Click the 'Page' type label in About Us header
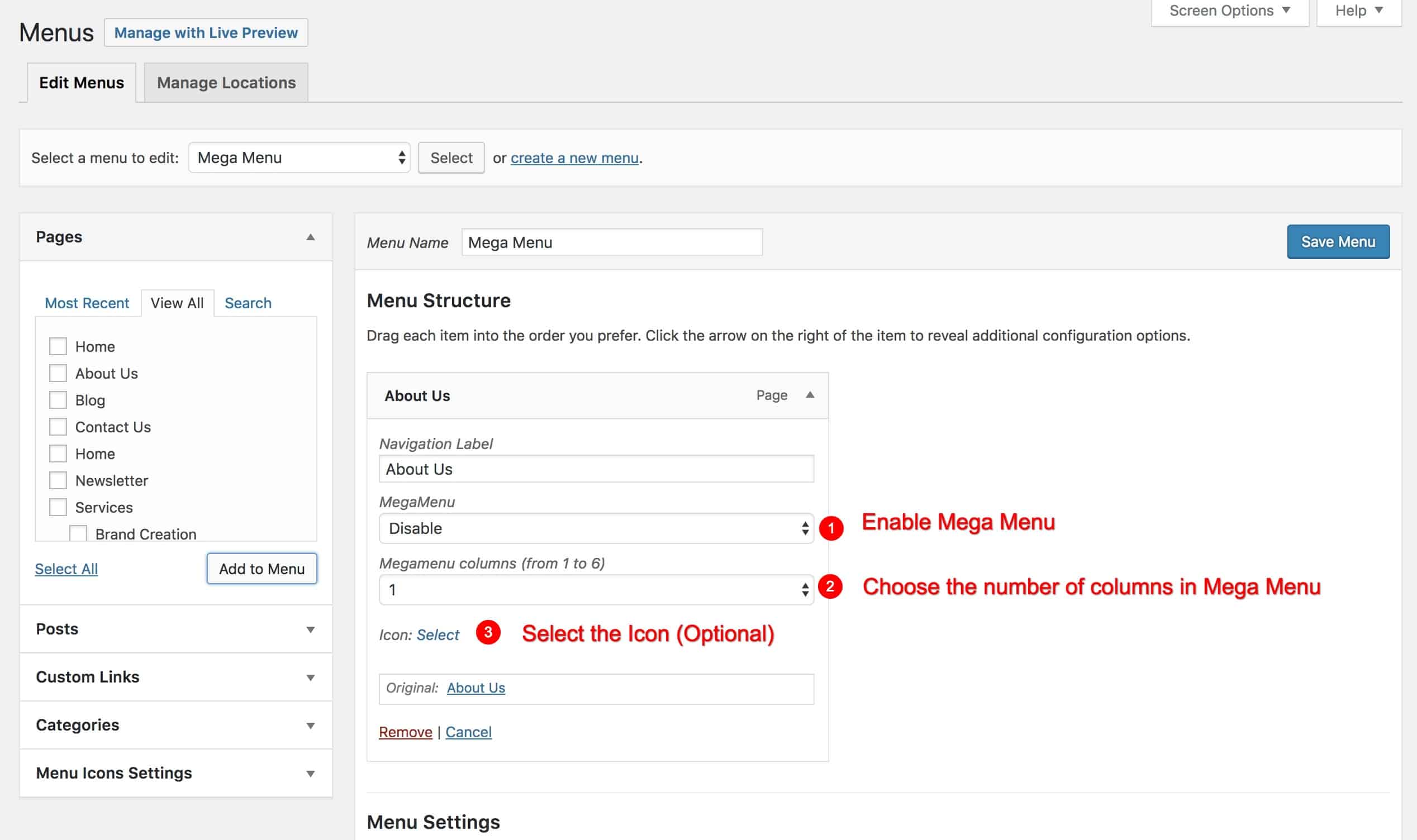Viewport: 1417px width, 840px height. (772, 395)
